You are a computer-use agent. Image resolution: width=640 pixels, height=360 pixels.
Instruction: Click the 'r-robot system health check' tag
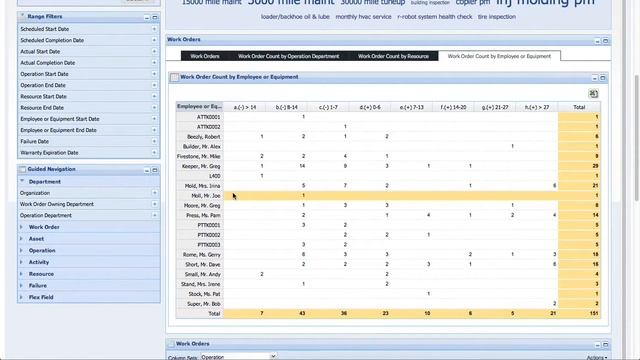(x=435, y=17)
